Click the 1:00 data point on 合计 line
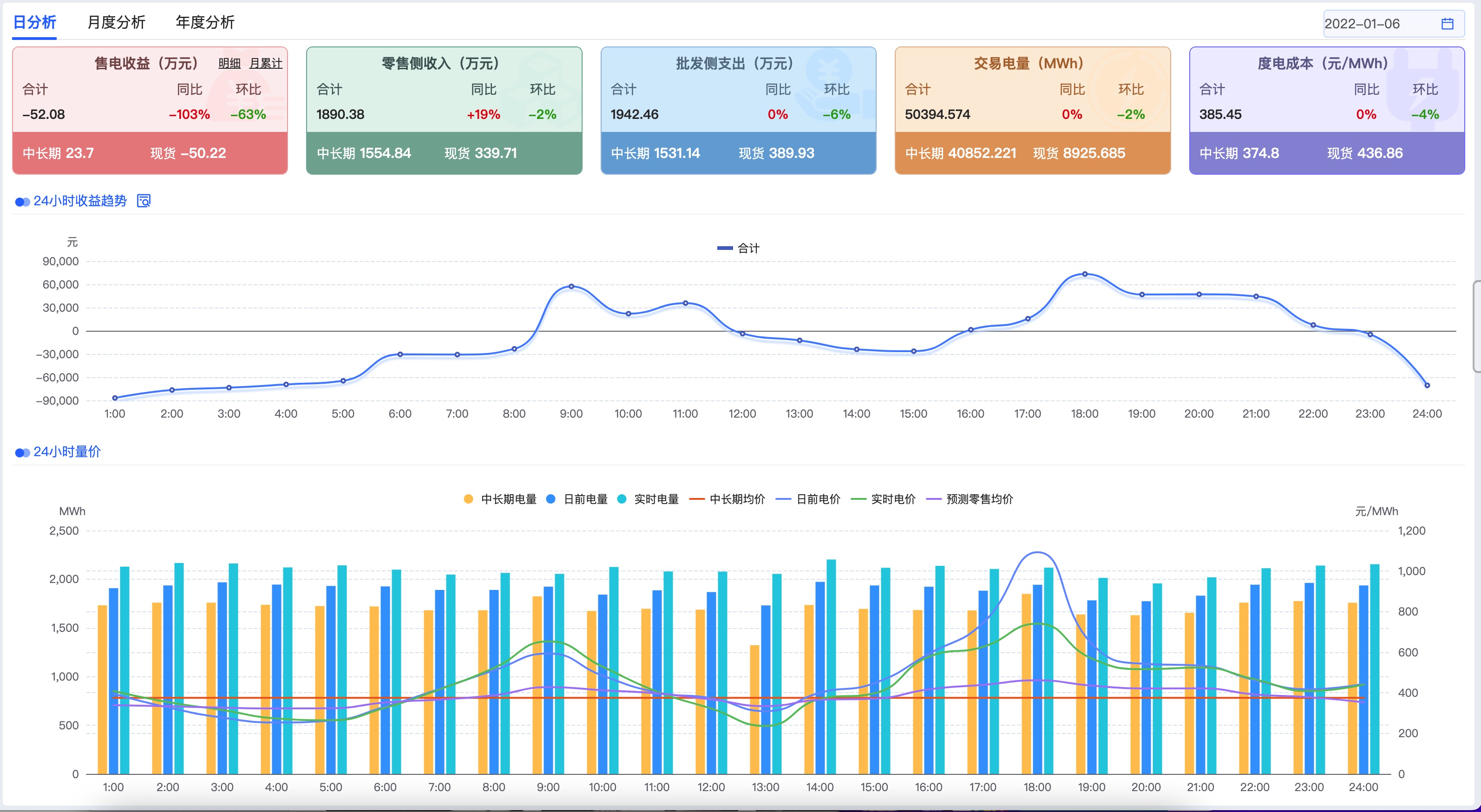This screenshot has height=812, width=1481. pyautogui.click(x=115, y=398)
